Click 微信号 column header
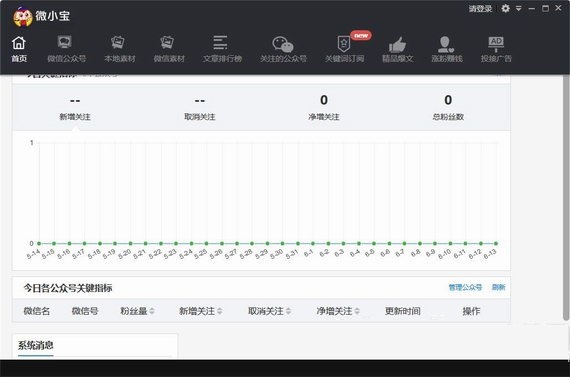 (x=85, y=311)
